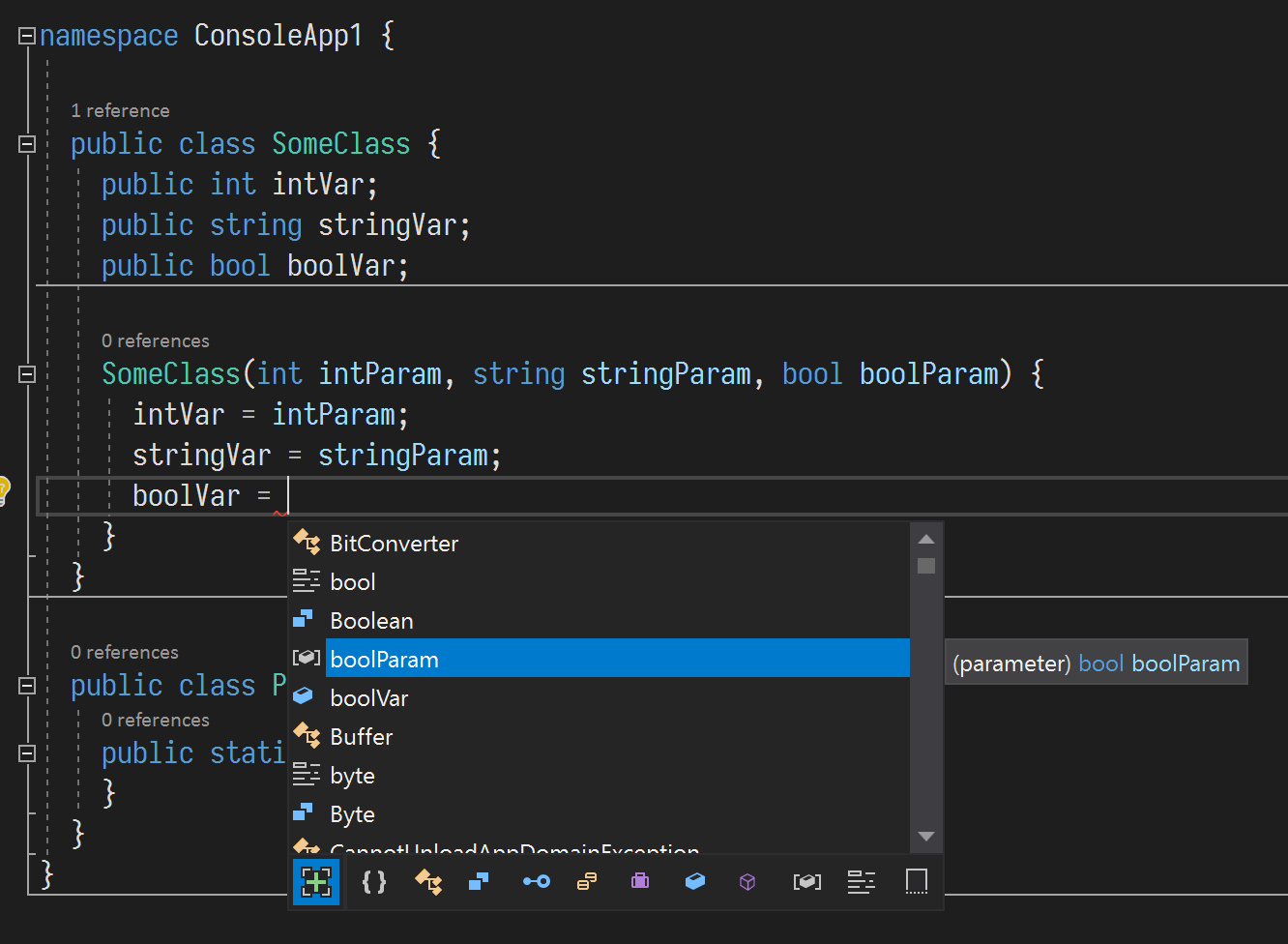Select the Events filter icon
The height and width of the screenshot is (944, 1288).
tap(537, 881)
